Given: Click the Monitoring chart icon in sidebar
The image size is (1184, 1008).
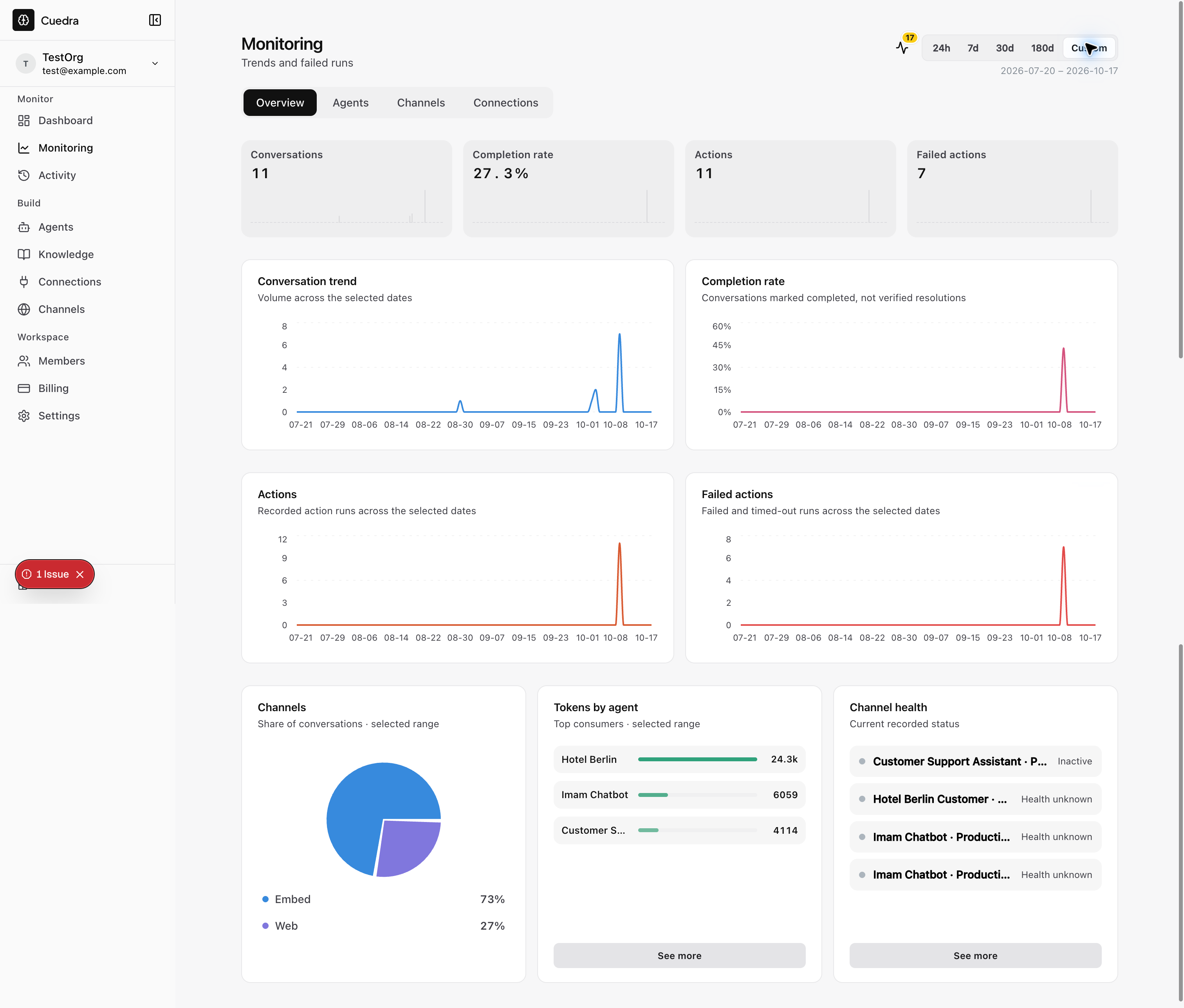Looking at the screenshot, I should (23, 148).
